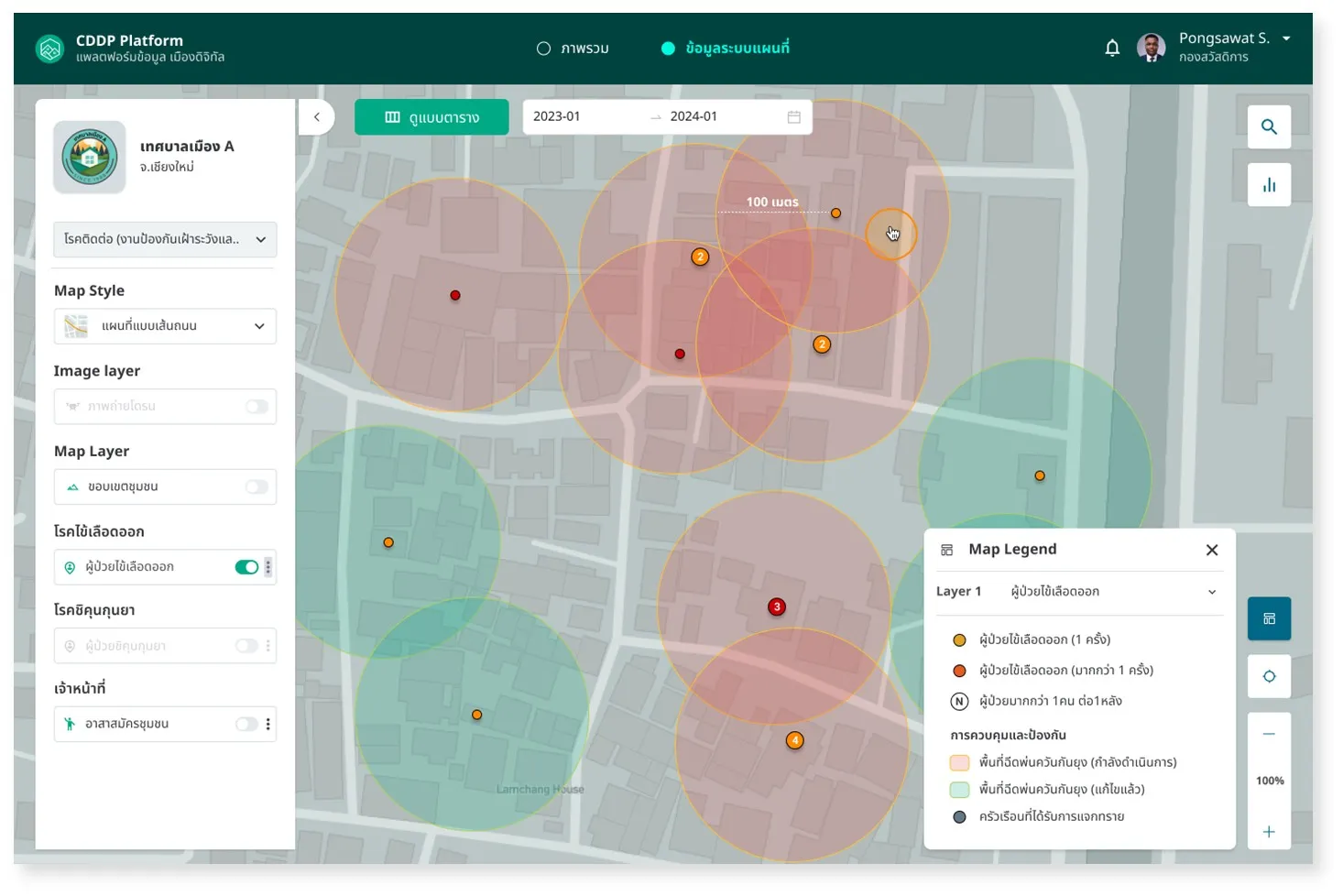The height and width of the screenshot is (896, 1343).
Task: Enable the ขอบเขตชุมชน map layer toggle
Action: coord(257,487)
